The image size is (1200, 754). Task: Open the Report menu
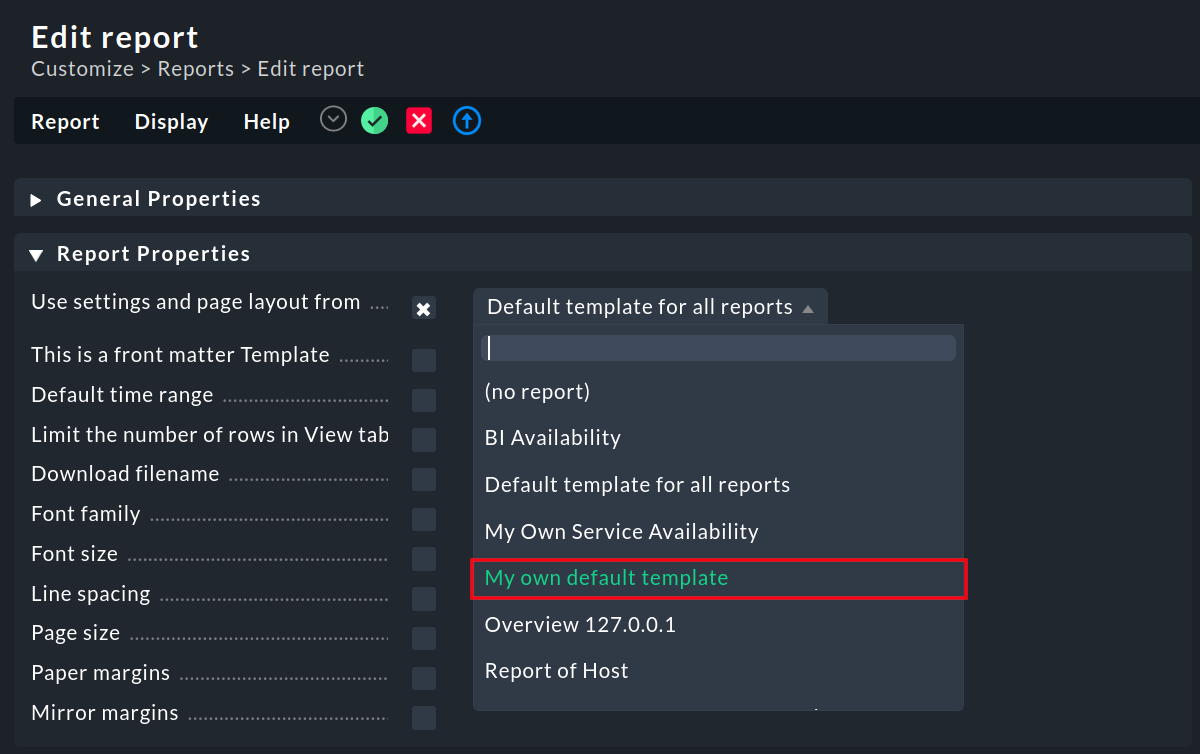(x=64, y=121)
